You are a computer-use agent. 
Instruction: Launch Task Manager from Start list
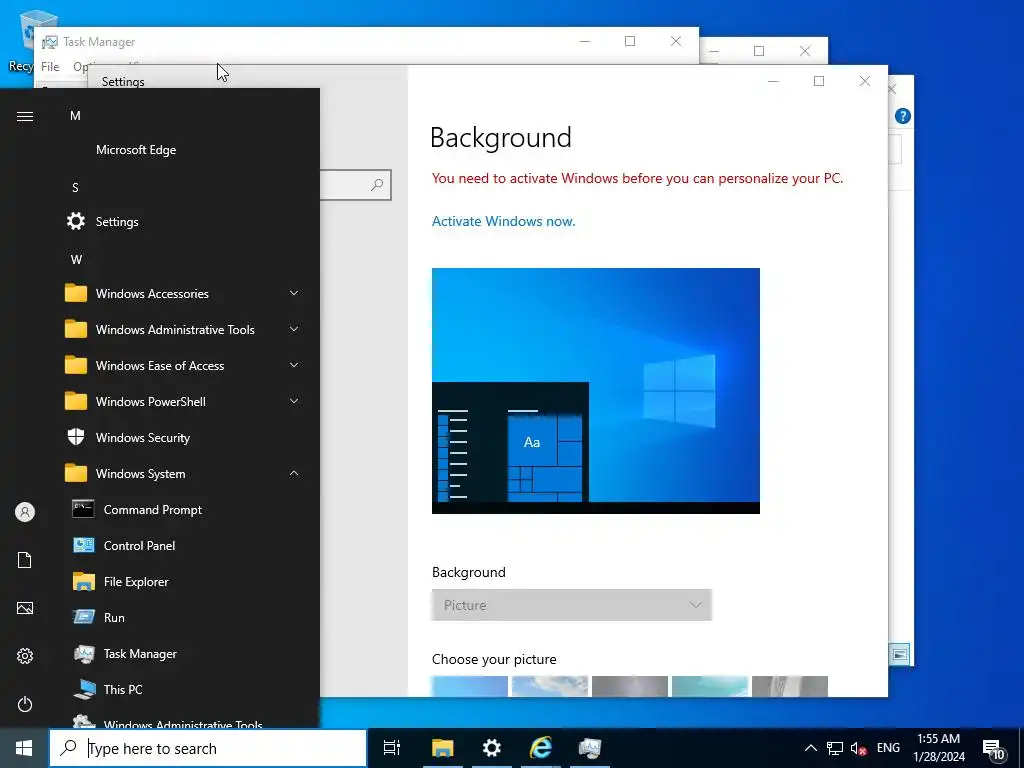pyautogui.click(x=140, y=653)
